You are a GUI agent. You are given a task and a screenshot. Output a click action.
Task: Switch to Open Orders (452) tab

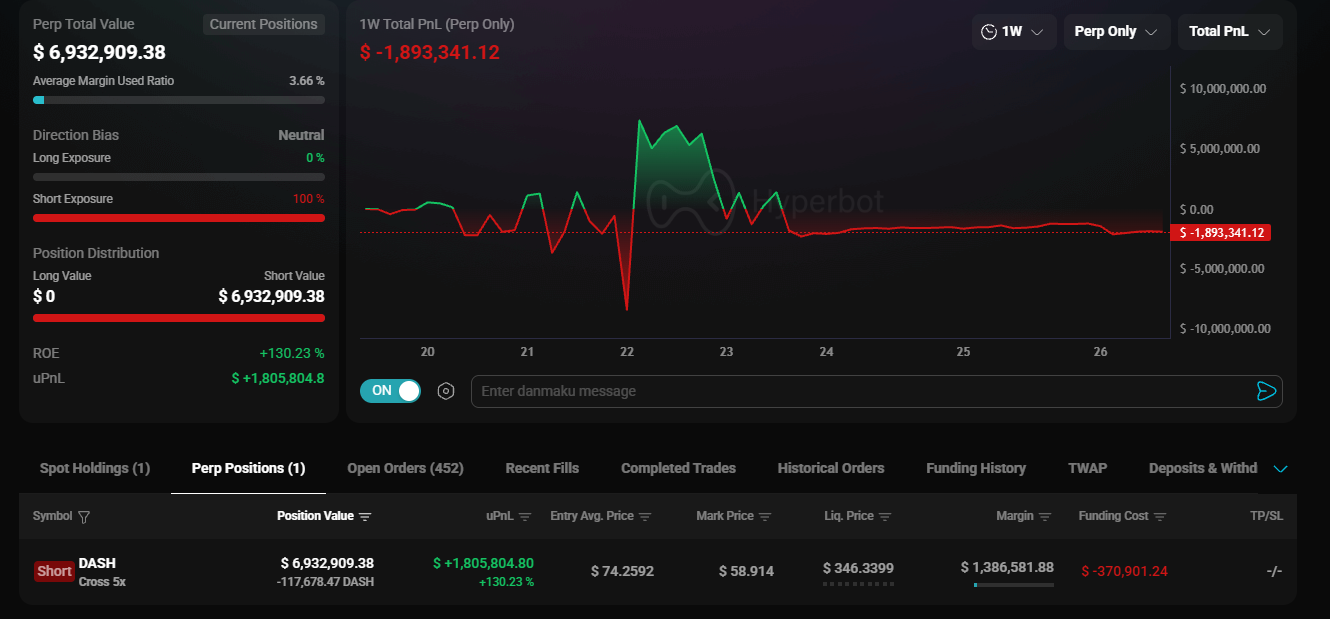coord(405,468)
